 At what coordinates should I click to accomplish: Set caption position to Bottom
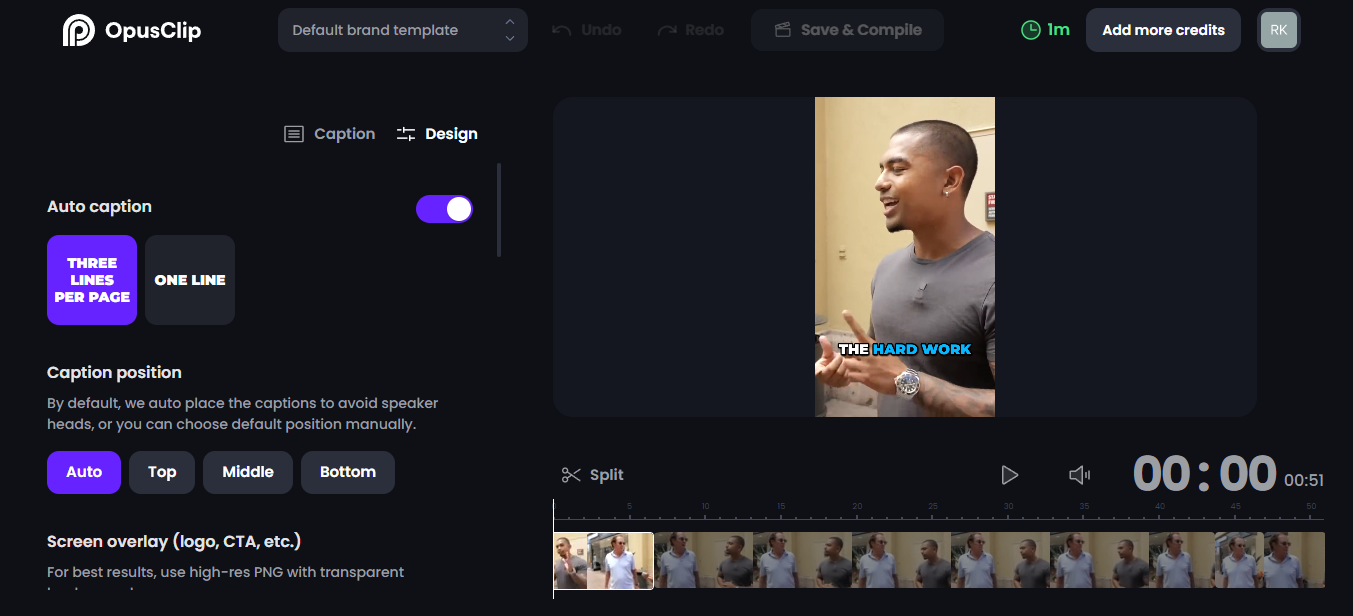pyautogui.click(x=347, y=472)
